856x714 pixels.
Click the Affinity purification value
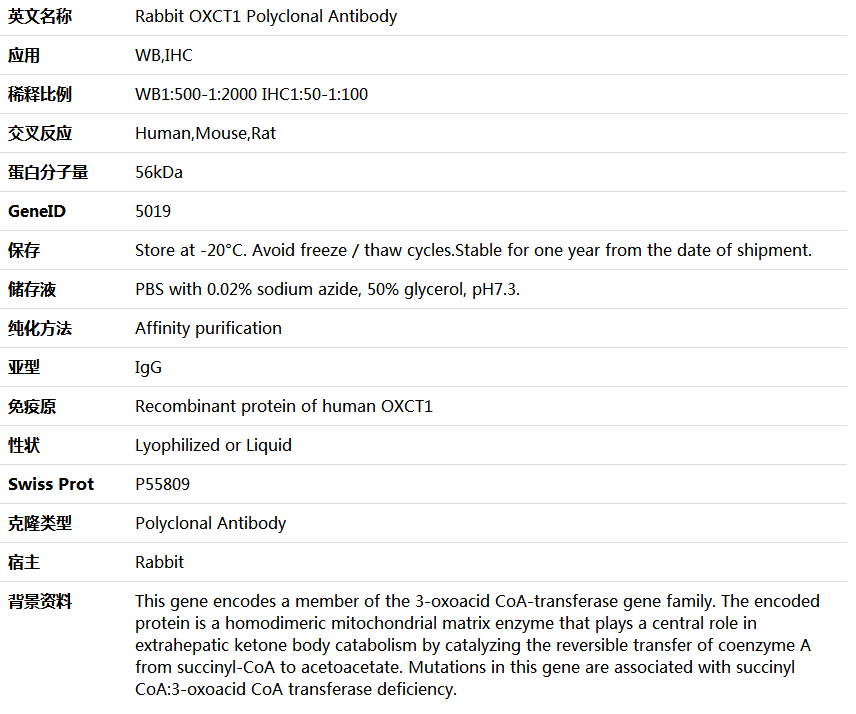click(208, 329)
